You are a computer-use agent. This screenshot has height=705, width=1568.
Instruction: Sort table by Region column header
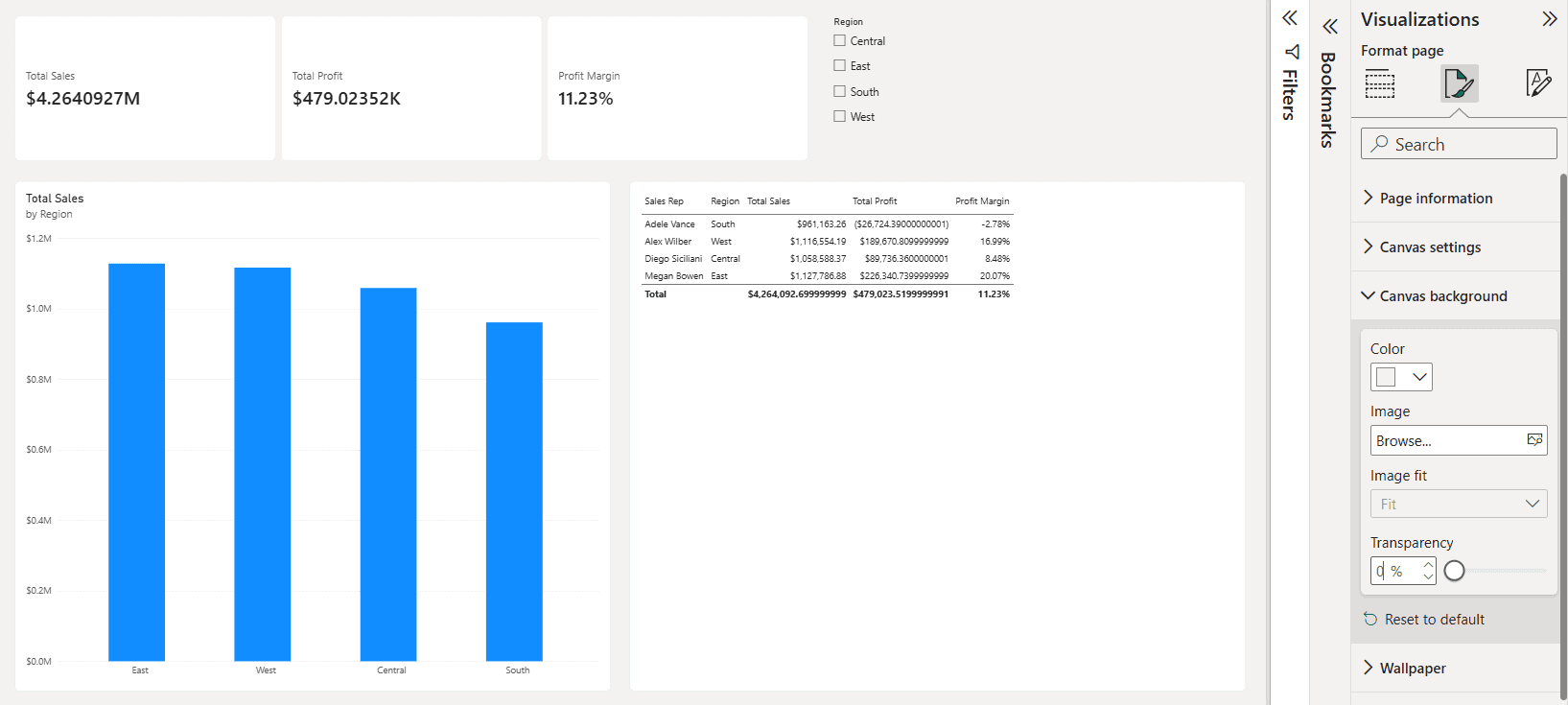click(x=725, y=200)
